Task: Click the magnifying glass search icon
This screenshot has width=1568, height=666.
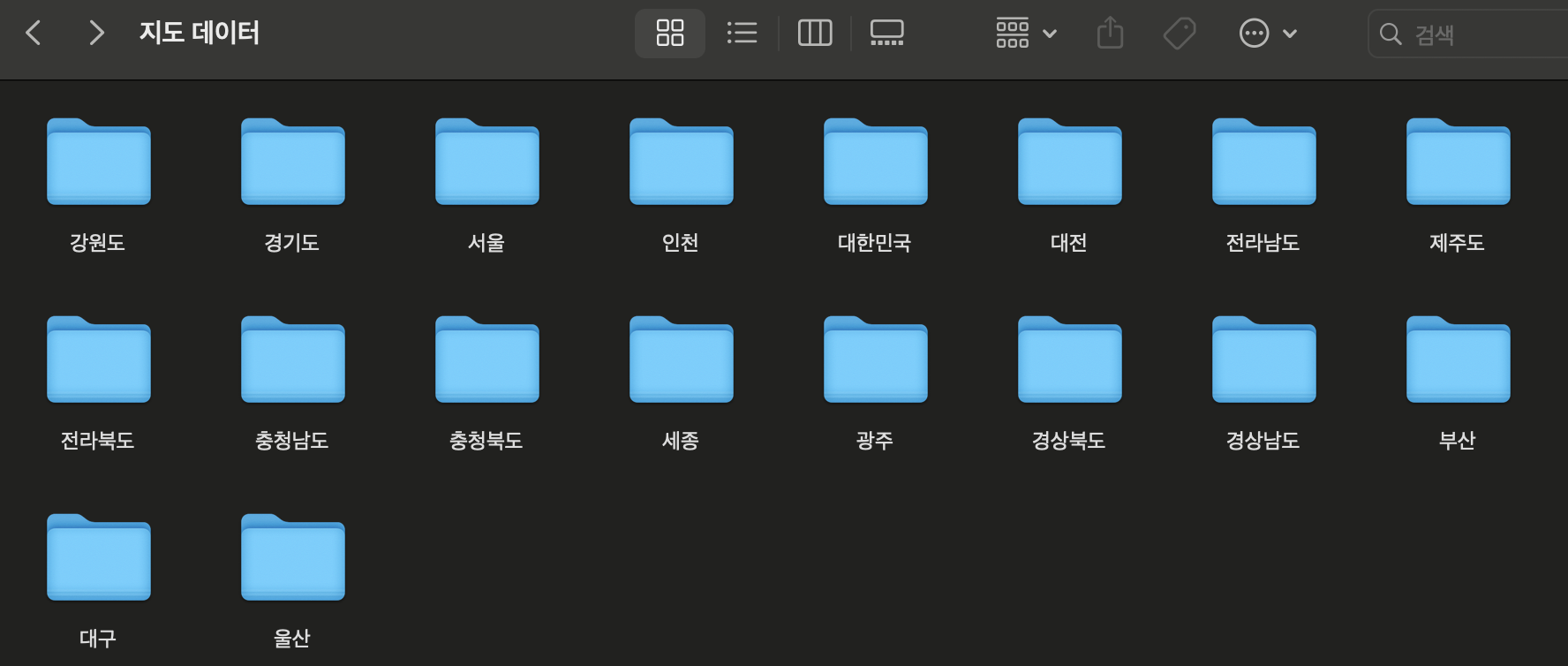Action: tap(1391, 34)
